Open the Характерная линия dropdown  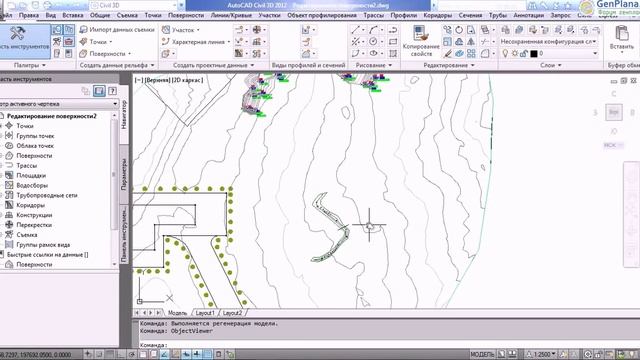196,42
